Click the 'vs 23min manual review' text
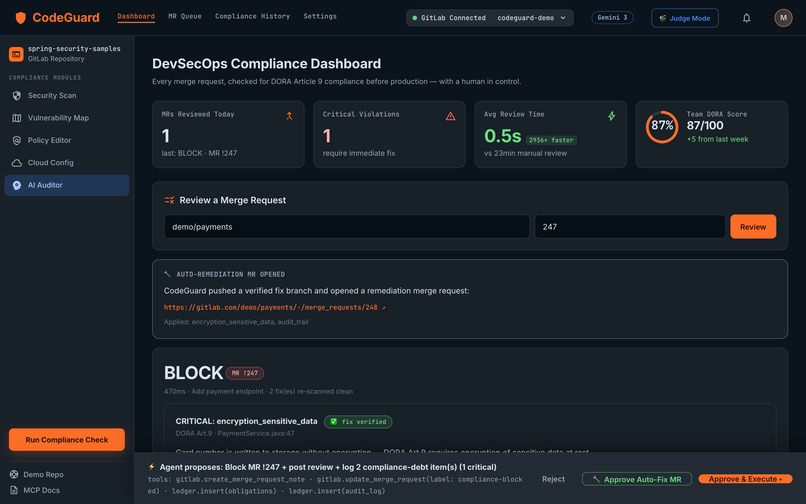806x504 pixels. [525, 153]
